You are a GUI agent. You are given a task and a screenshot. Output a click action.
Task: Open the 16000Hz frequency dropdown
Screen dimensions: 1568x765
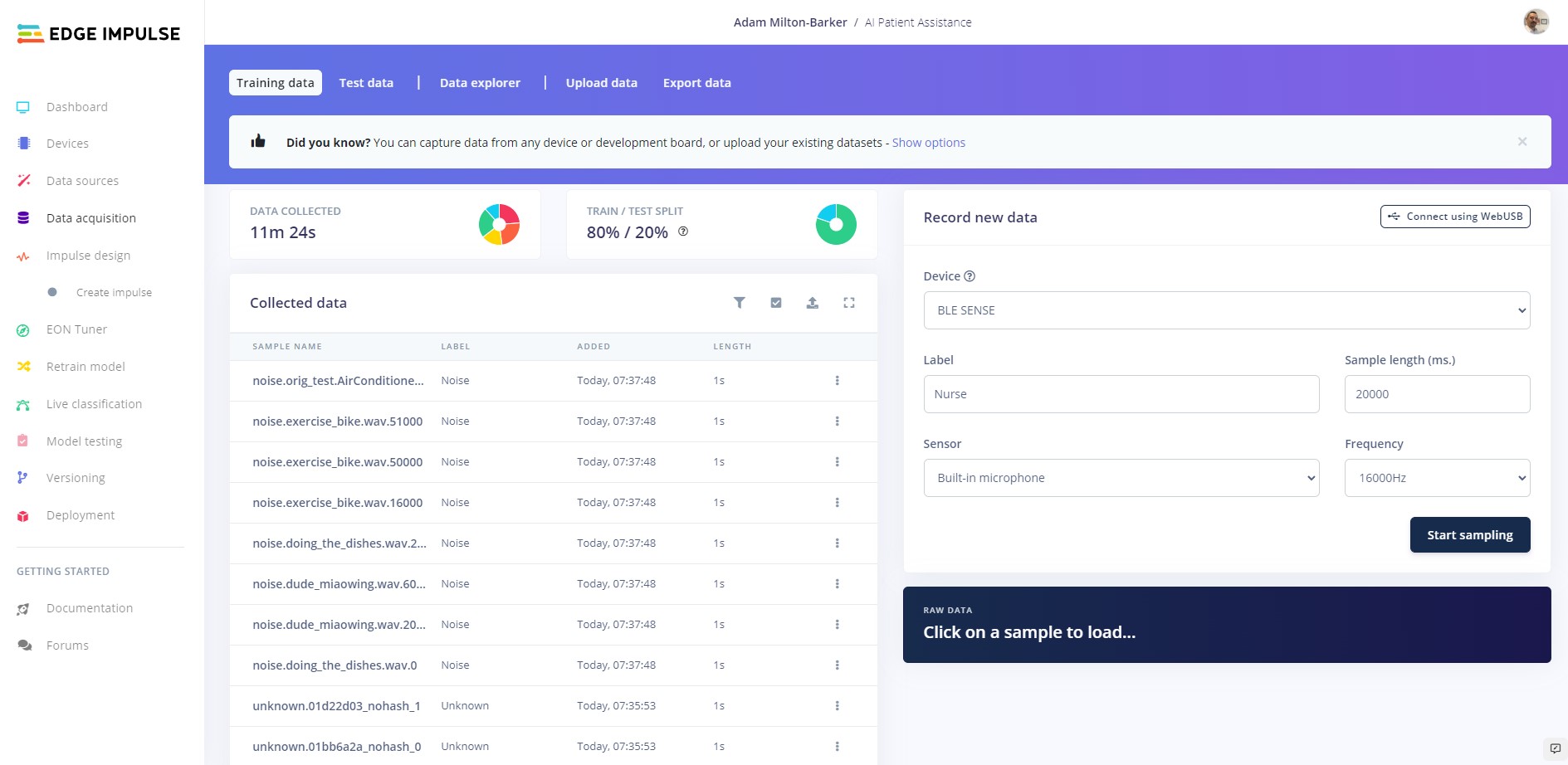[x=1438, y=478]
